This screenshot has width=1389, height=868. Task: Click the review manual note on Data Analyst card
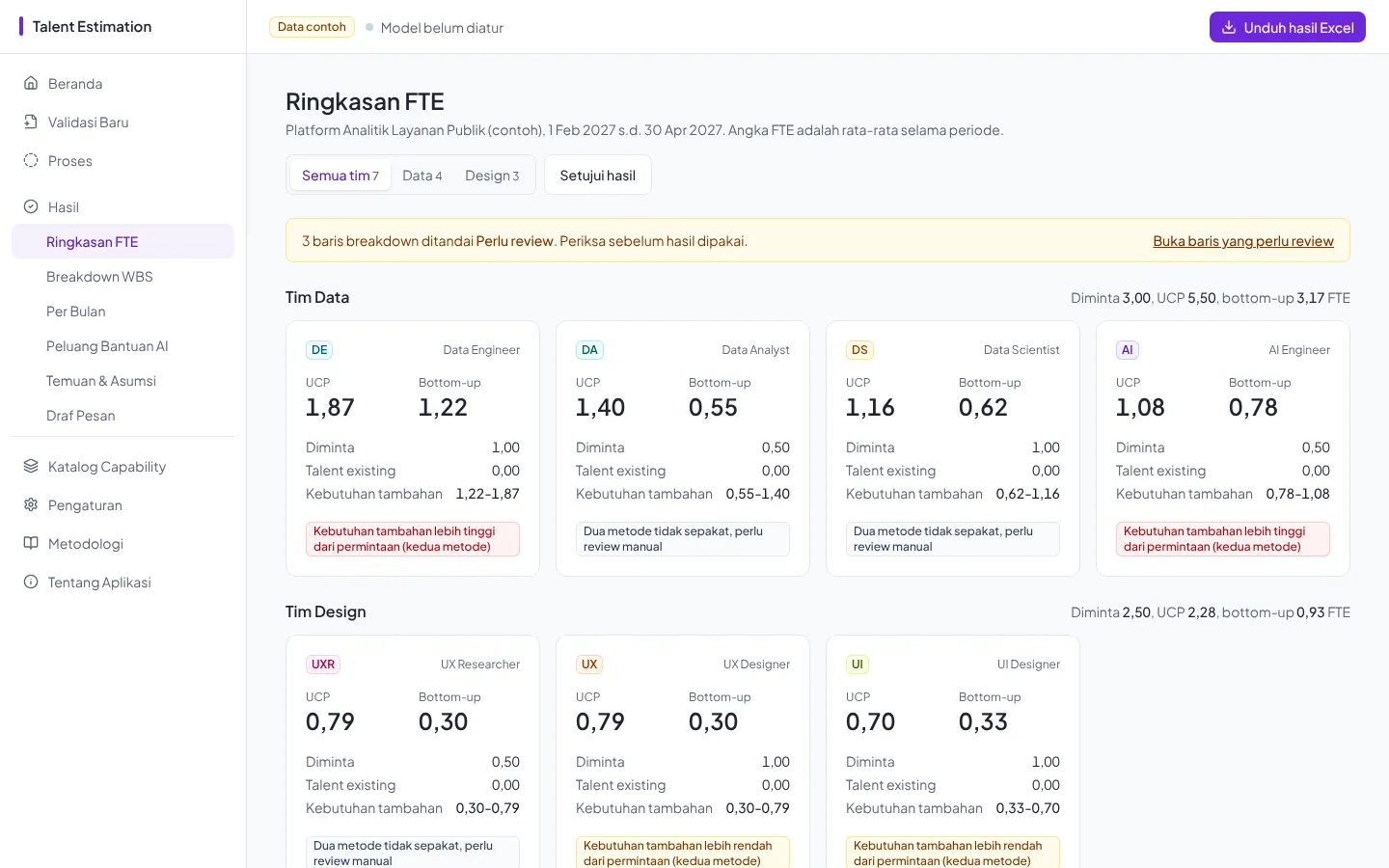(x=683, y=539)
